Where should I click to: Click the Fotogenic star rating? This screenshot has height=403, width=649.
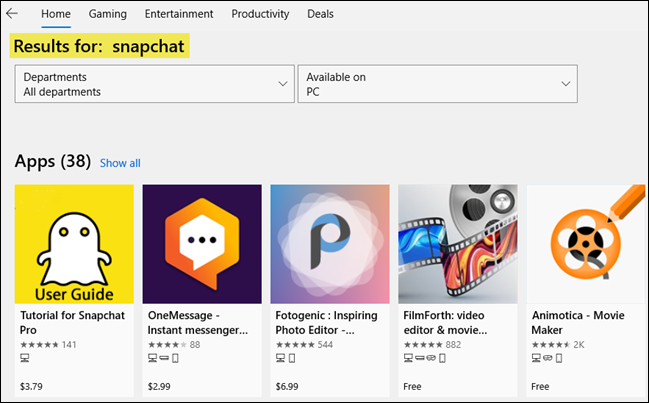pyautogui.click(x=295, y=345)
